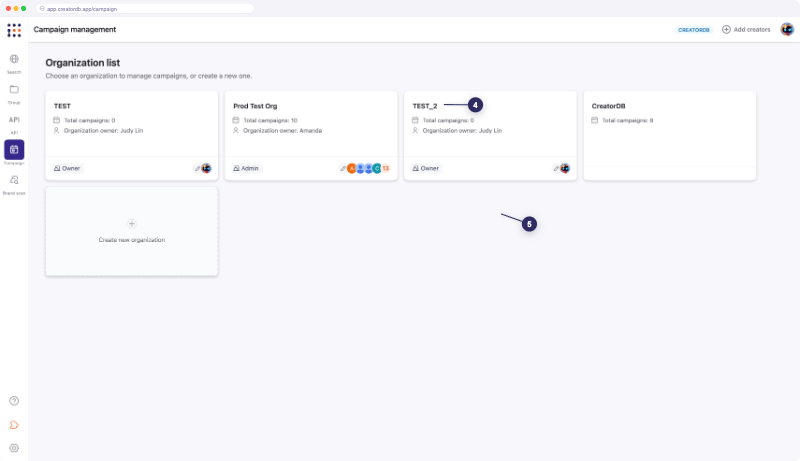
Task: Click the plus icon of Add creators
Action: click(726, 30)
